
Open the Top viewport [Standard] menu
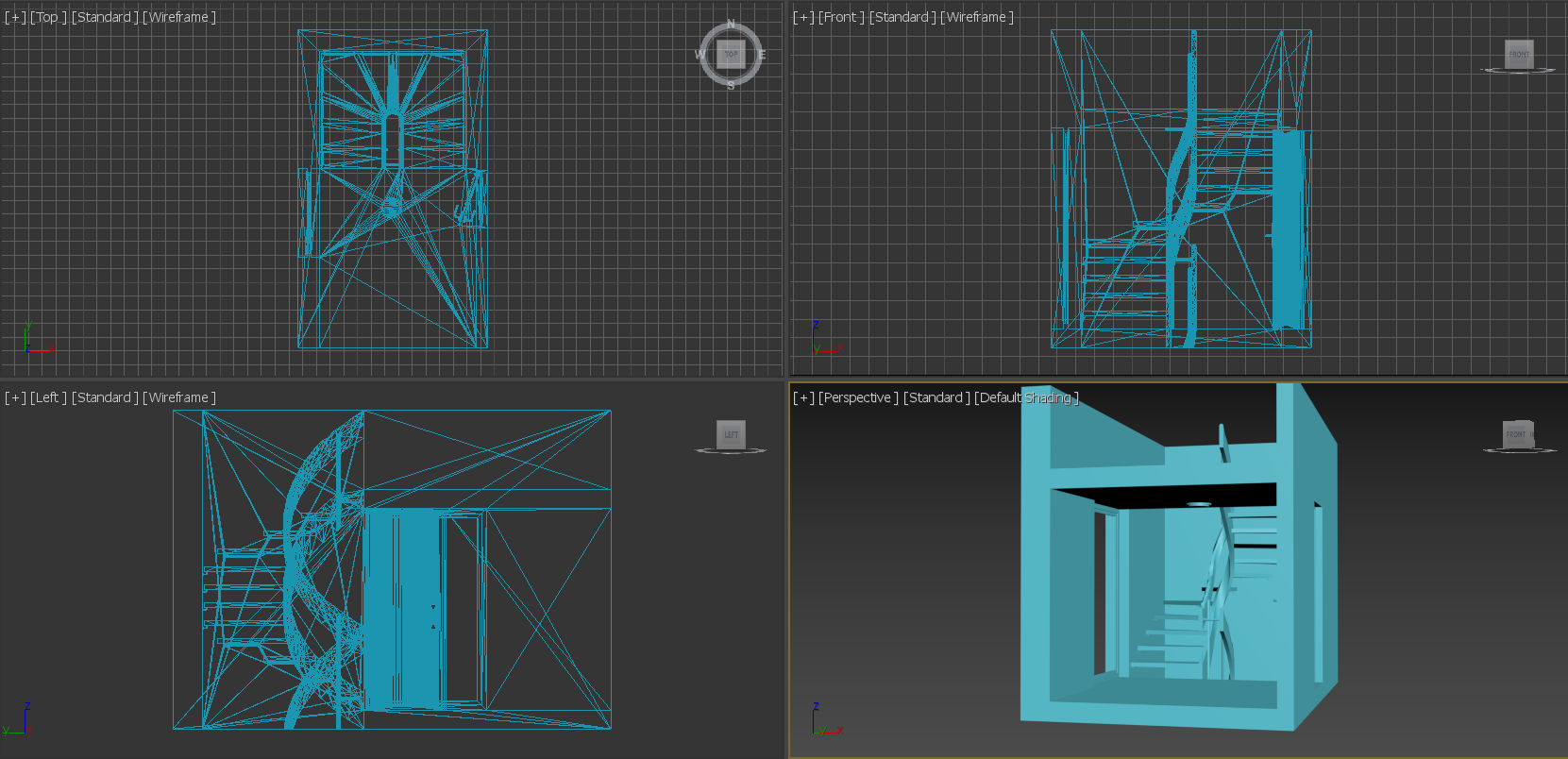pos(105,17)
